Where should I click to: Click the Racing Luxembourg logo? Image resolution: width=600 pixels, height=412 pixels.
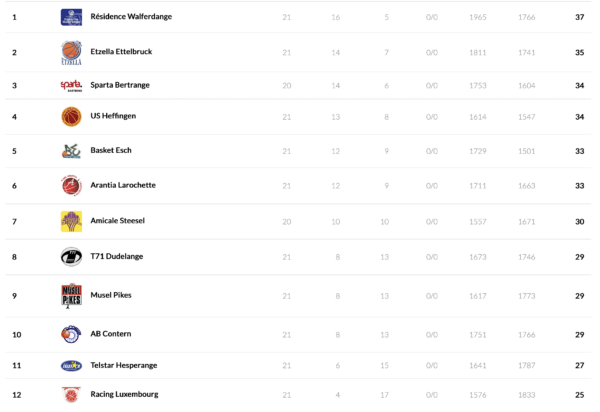71,395
